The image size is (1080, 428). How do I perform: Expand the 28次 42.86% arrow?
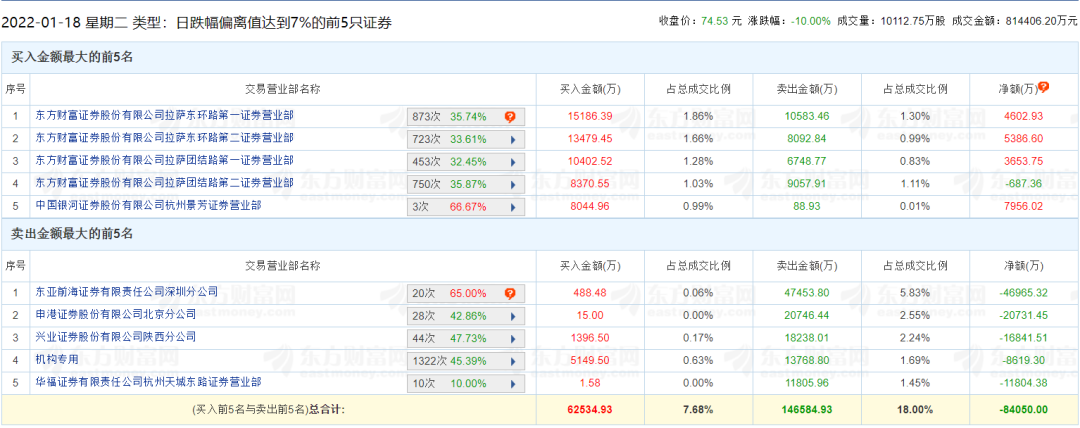tap(512, 316)
